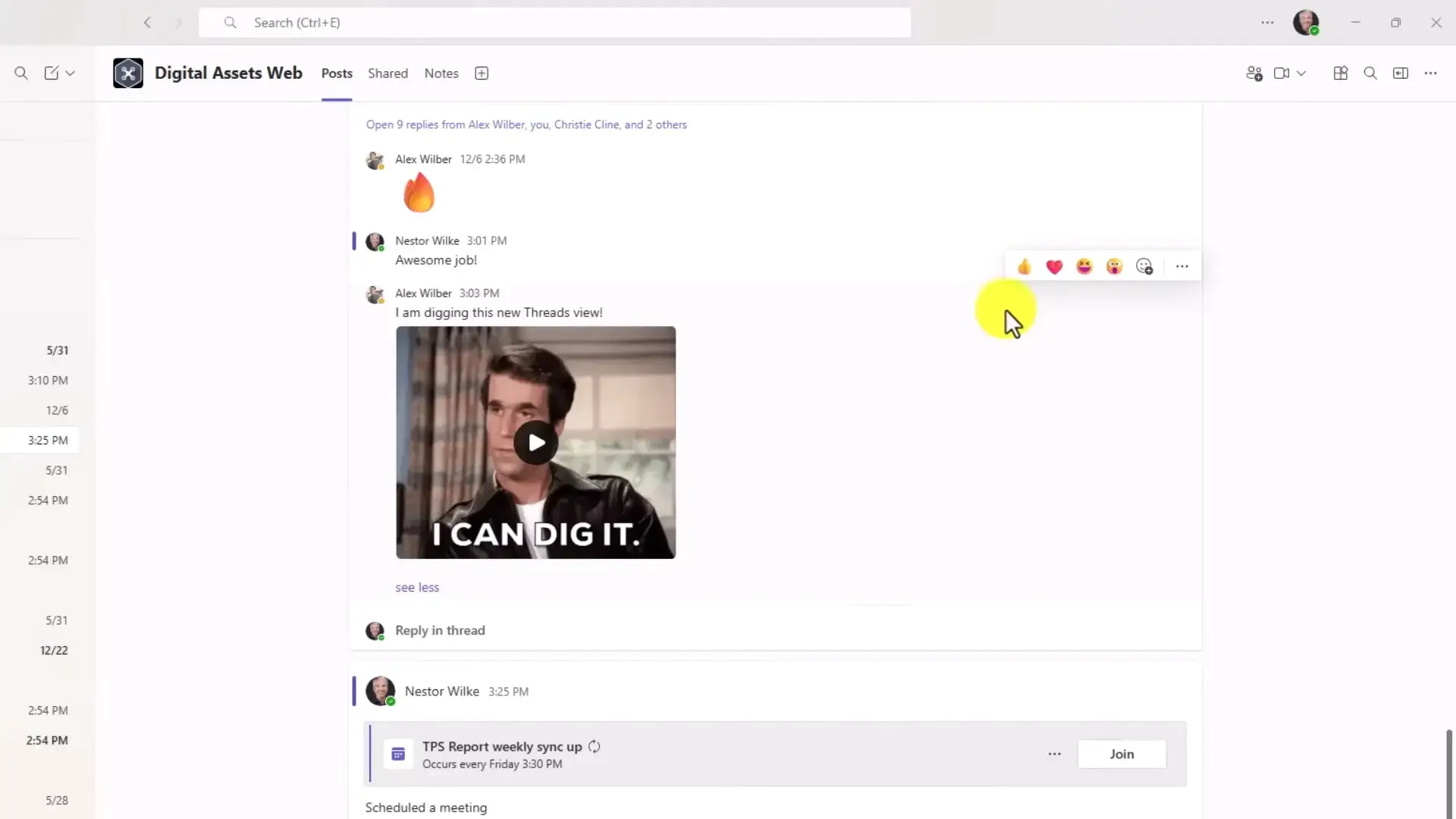Open more reactions emoji picker
This screenshot has width=1456, height=819.
click(x=1144, y=266)
